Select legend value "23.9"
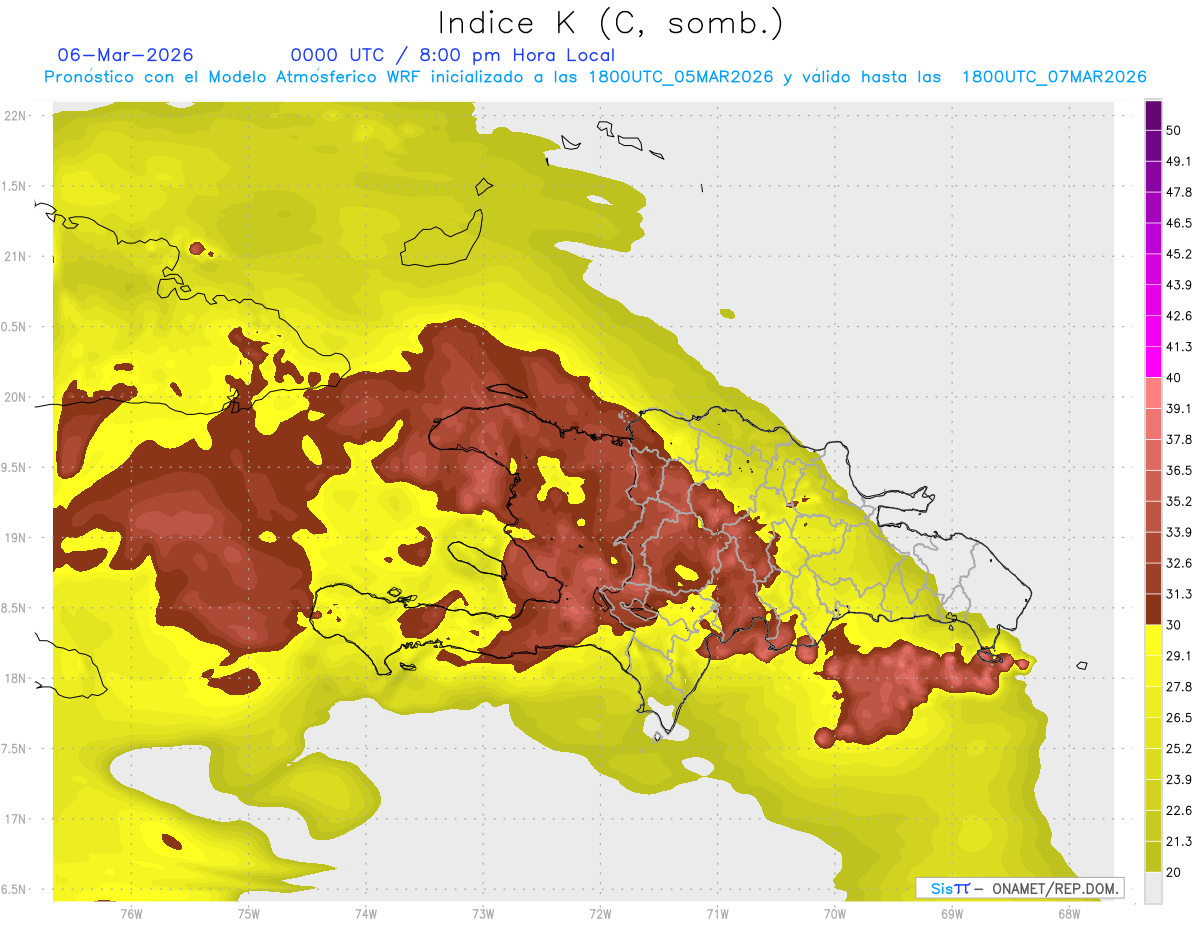Screen dimensions: 1200x927 [1179, 779]
